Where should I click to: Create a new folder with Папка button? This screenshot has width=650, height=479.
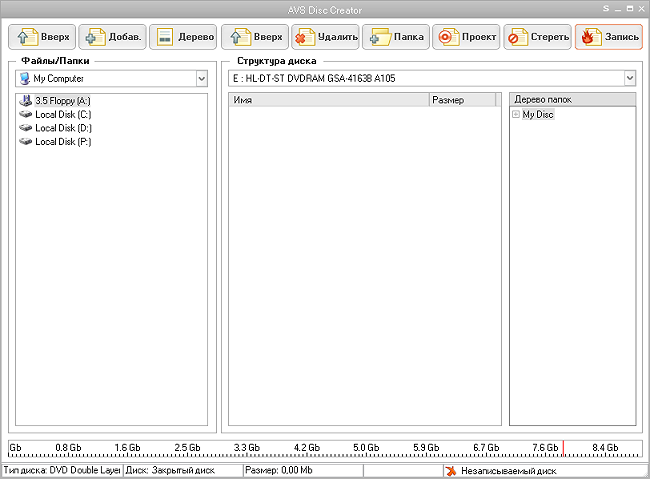coord(396,37)
